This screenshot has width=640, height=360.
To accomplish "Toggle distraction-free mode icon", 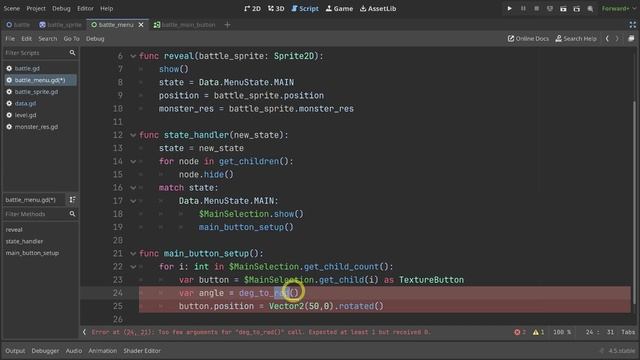I will 633,25.
